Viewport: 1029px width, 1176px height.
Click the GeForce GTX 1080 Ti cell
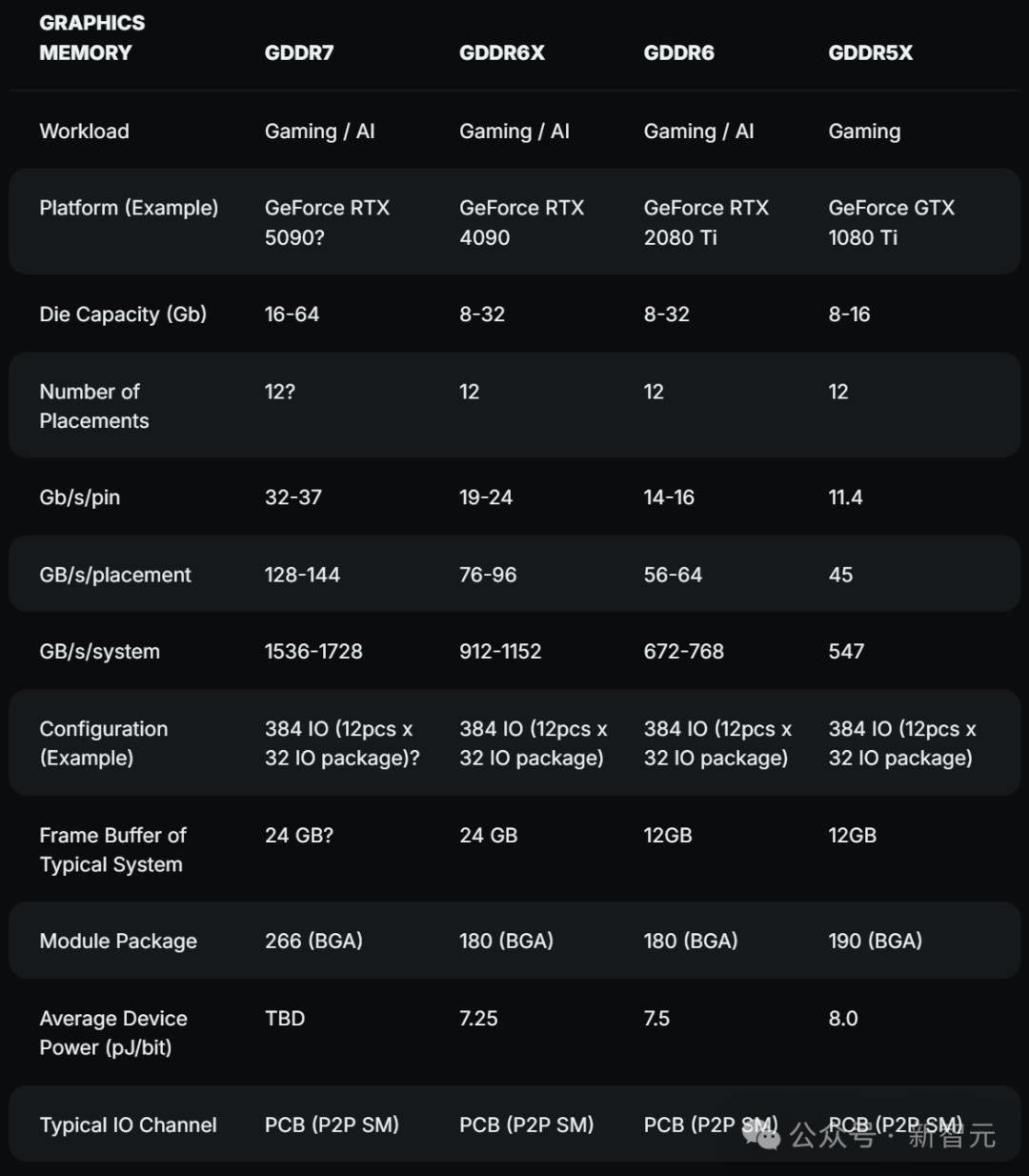click(x=891, y=222)
